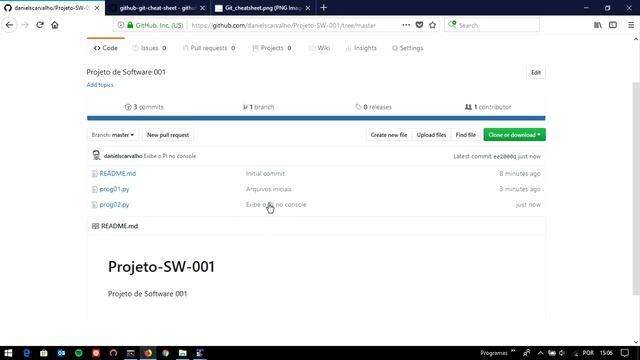Open the Branch: master dropdown
Image resolution: width=640 pixels, height=360 pixels.
tap(113, 135)
